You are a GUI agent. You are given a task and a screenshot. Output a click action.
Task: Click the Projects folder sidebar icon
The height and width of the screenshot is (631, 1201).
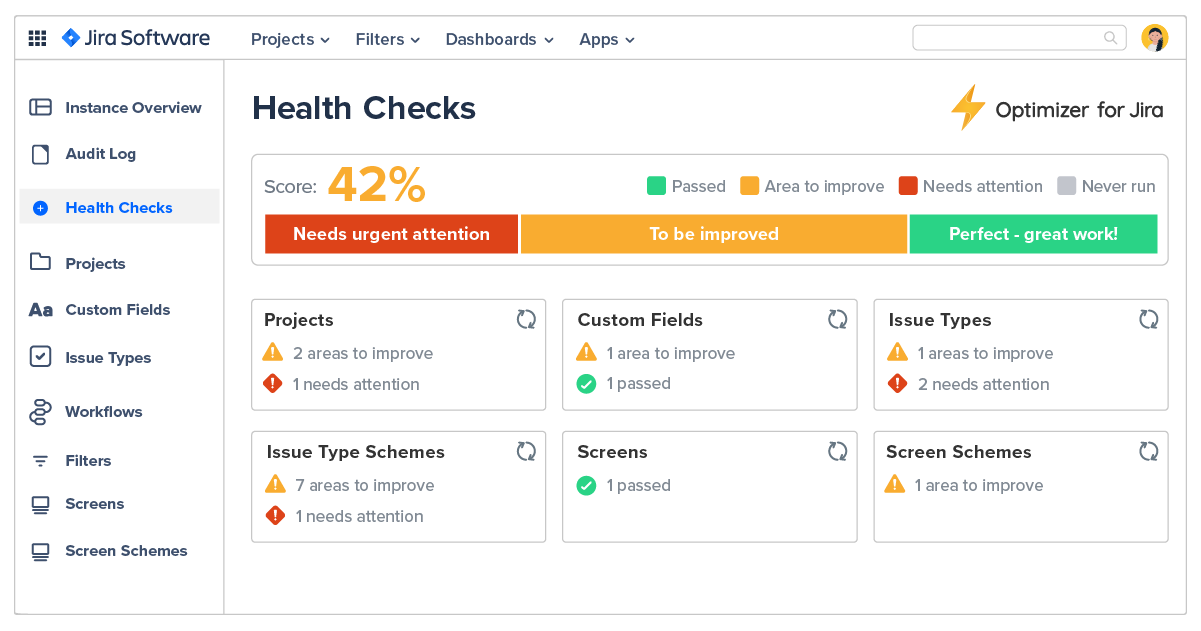(40, 262)
